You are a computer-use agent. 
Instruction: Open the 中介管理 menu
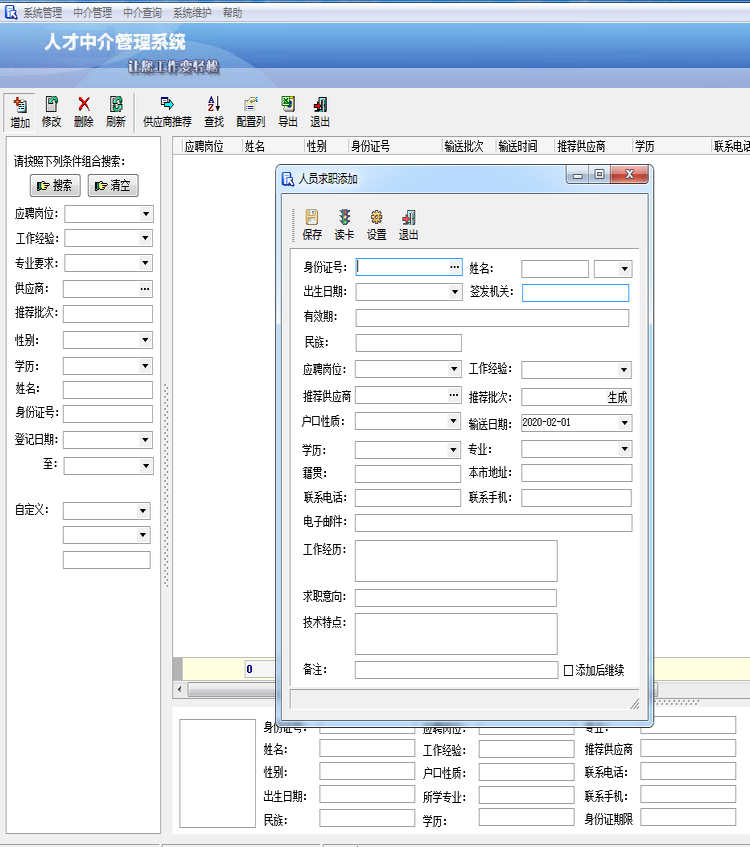pyautogui.click(x=92, y=12)
